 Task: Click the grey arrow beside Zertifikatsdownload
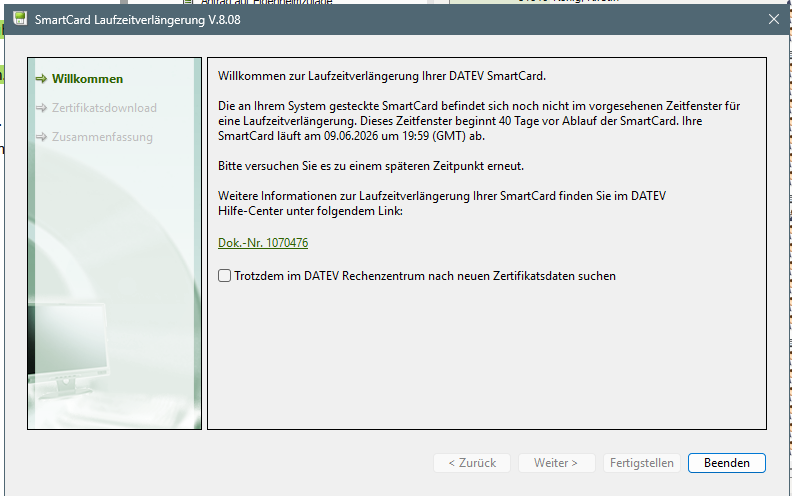pyautogui.click(x=41, y=108)
